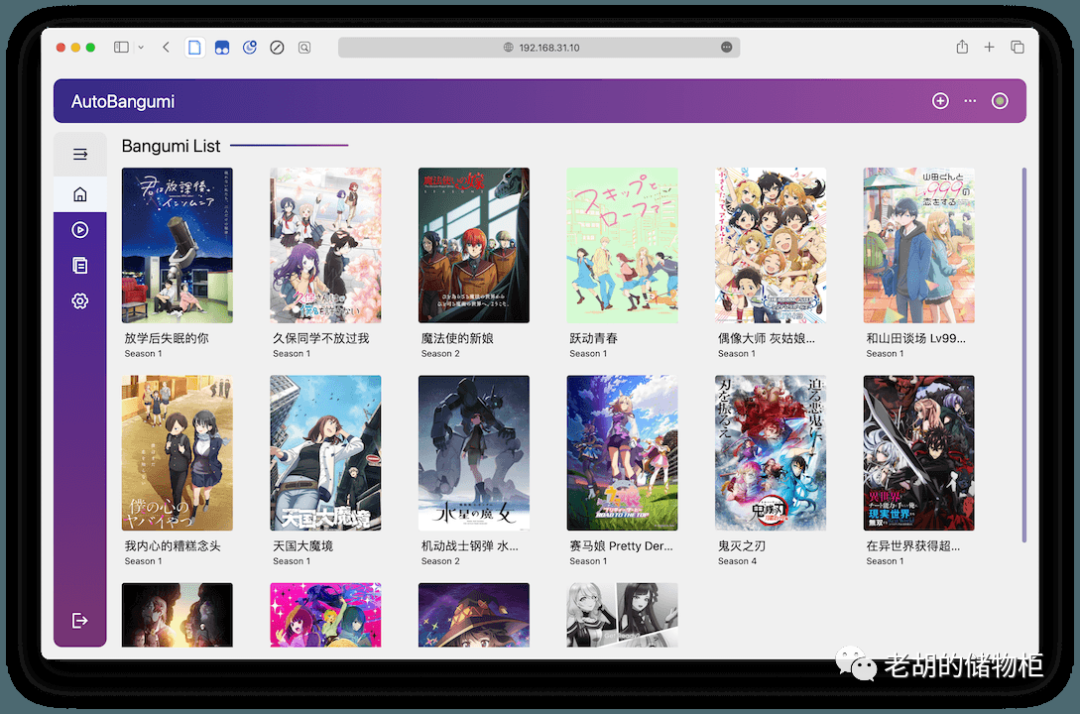Open the settings gear in the sidebar
Viewport: 1080px width, 714px height.
[80, 301]
